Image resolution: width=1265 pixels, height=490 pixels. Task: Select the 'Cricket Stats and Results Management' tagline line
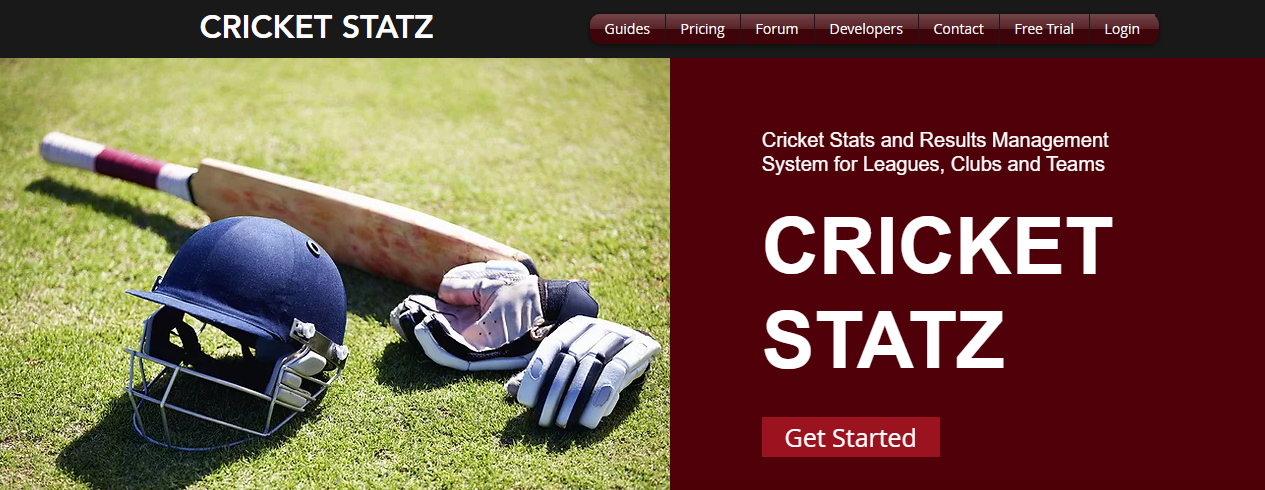click(935, 140)
